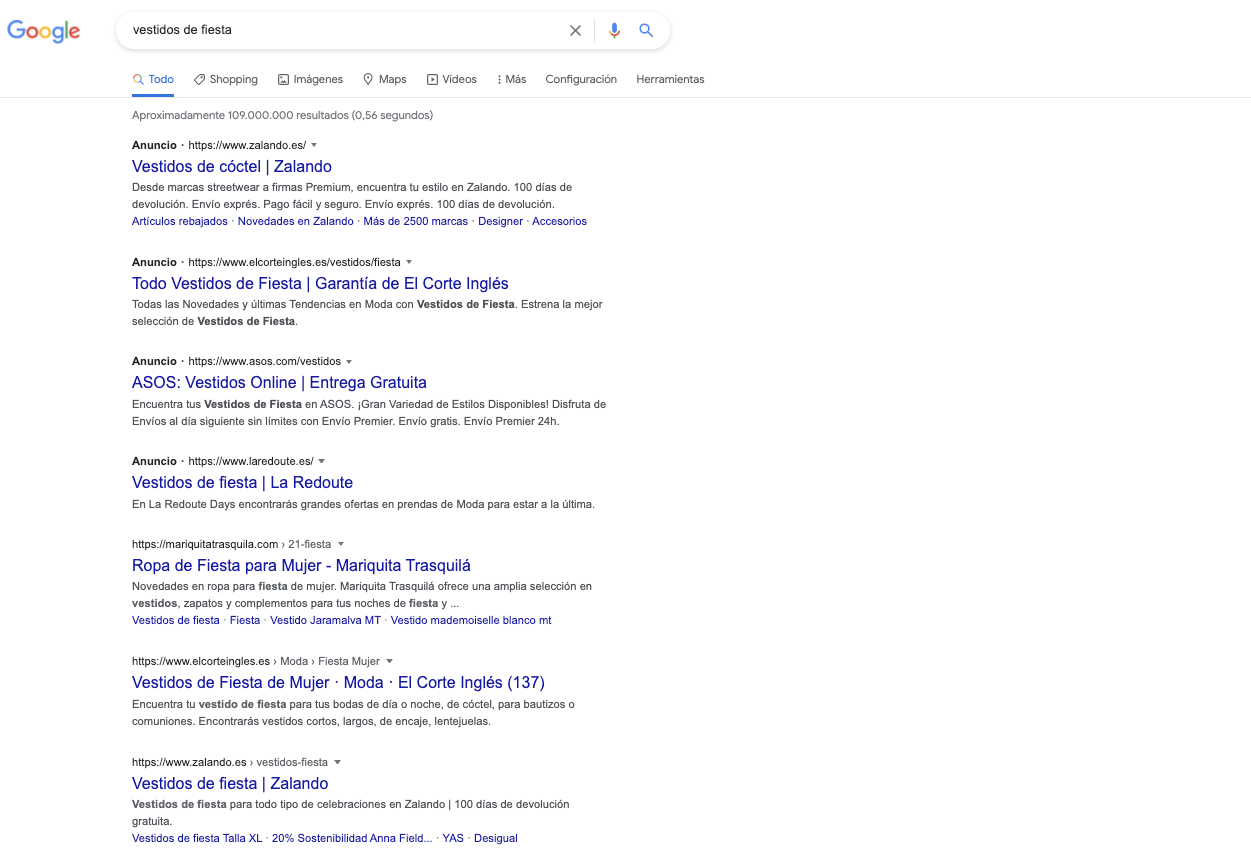This screenshot has height=859, width=1251.
Task: Click the https://www.elcorteingles.es/vestidos/fiesta URL text
Action: 294,262
